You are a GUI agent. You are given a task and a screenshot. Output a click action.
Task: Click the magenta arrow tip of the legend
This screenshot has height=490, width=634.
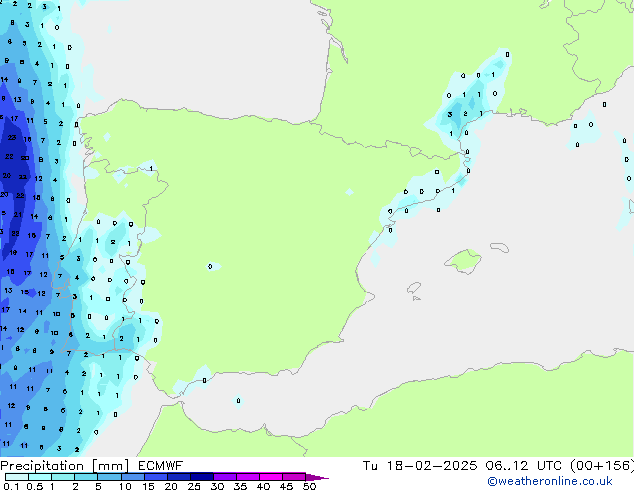[x=322, y=477]
